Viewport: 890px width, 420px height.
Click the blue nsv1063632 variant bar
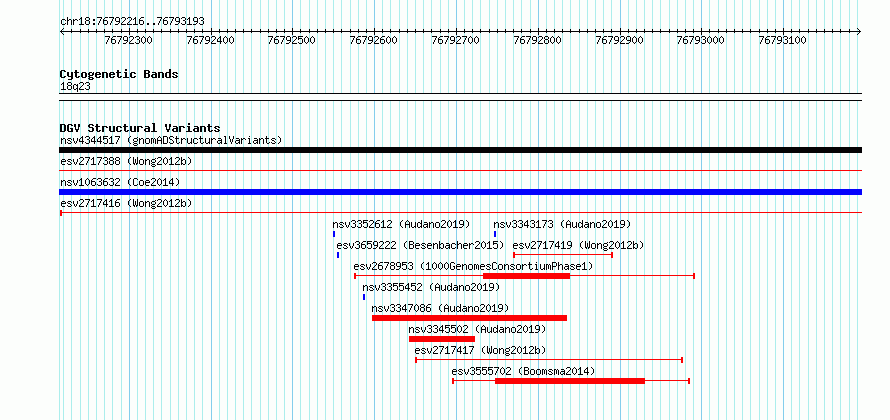coord(460,192)
